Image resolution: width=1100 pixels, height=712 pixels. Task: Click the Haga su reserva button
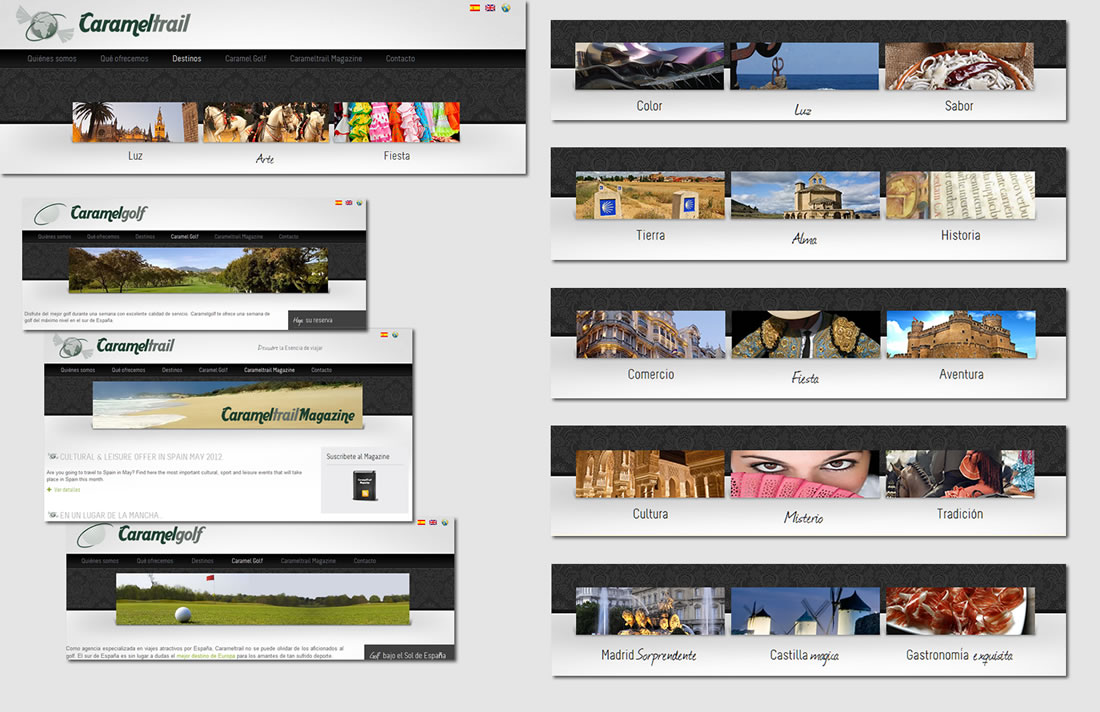pyautogui.click(x=327, y=320)
